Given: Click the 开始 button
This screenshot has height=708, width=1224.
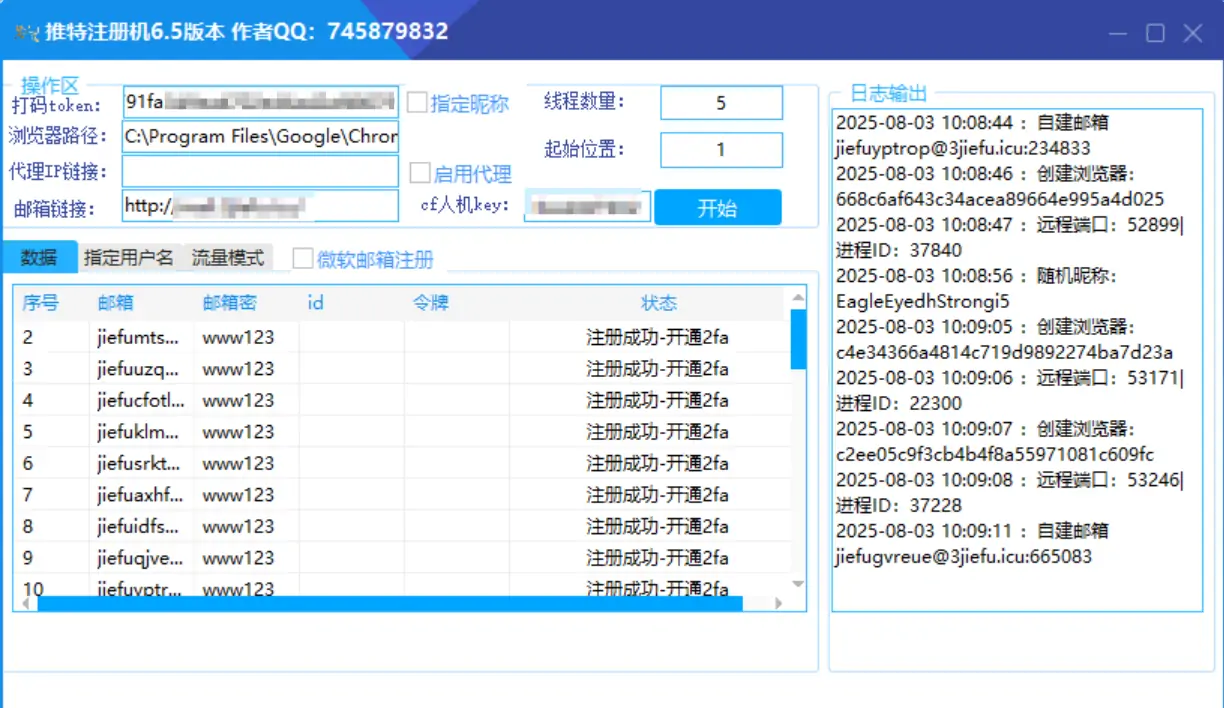Looking at the screenshot, I should click(717, 208).
